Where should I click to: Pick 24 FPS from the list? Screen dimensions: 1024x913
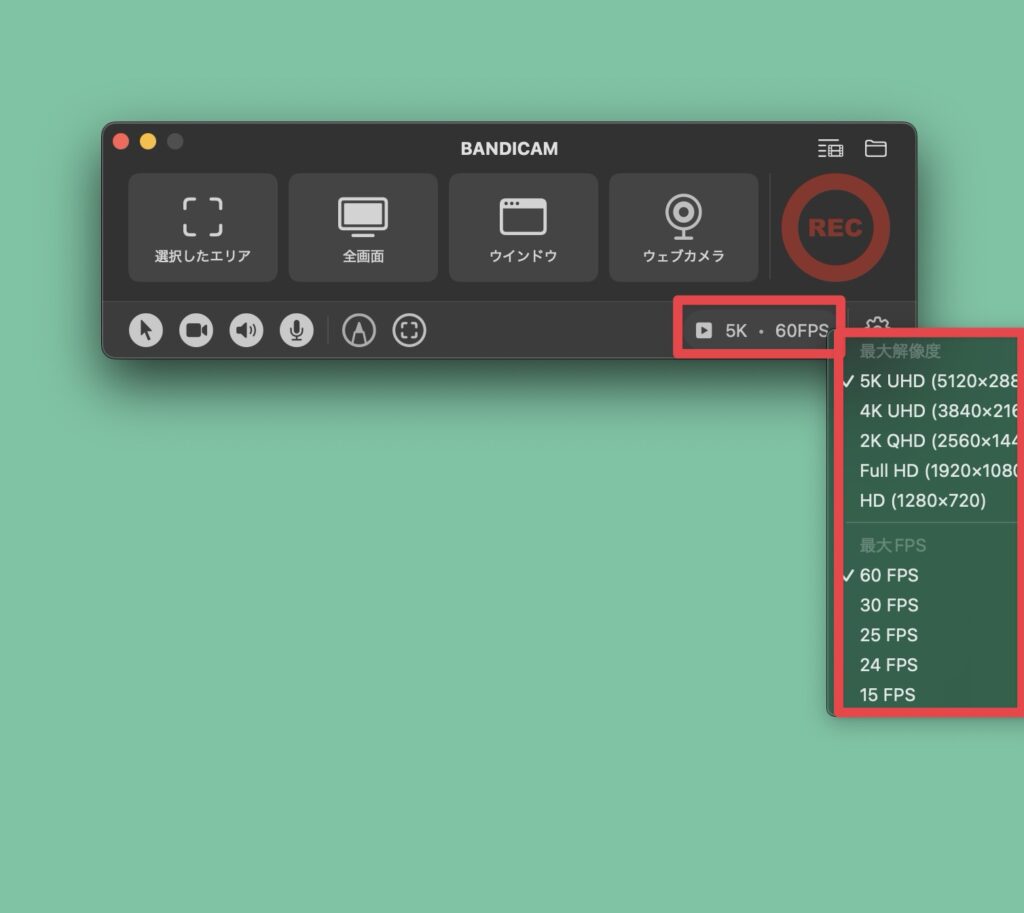point(888,665)
